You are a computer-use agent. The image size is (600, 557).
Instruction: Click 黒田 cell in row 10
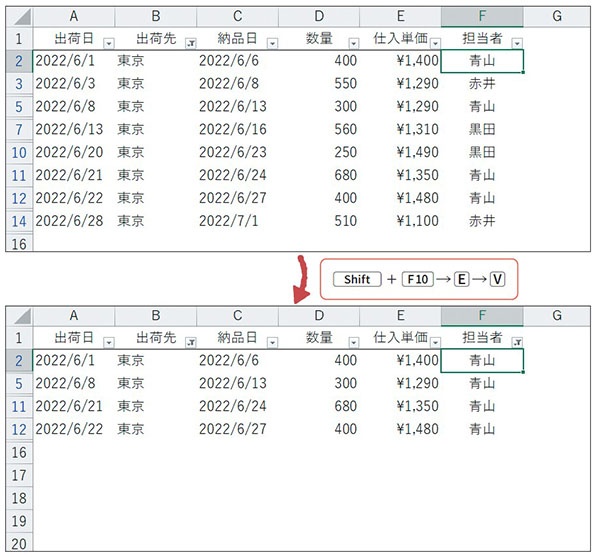point(482,153)
